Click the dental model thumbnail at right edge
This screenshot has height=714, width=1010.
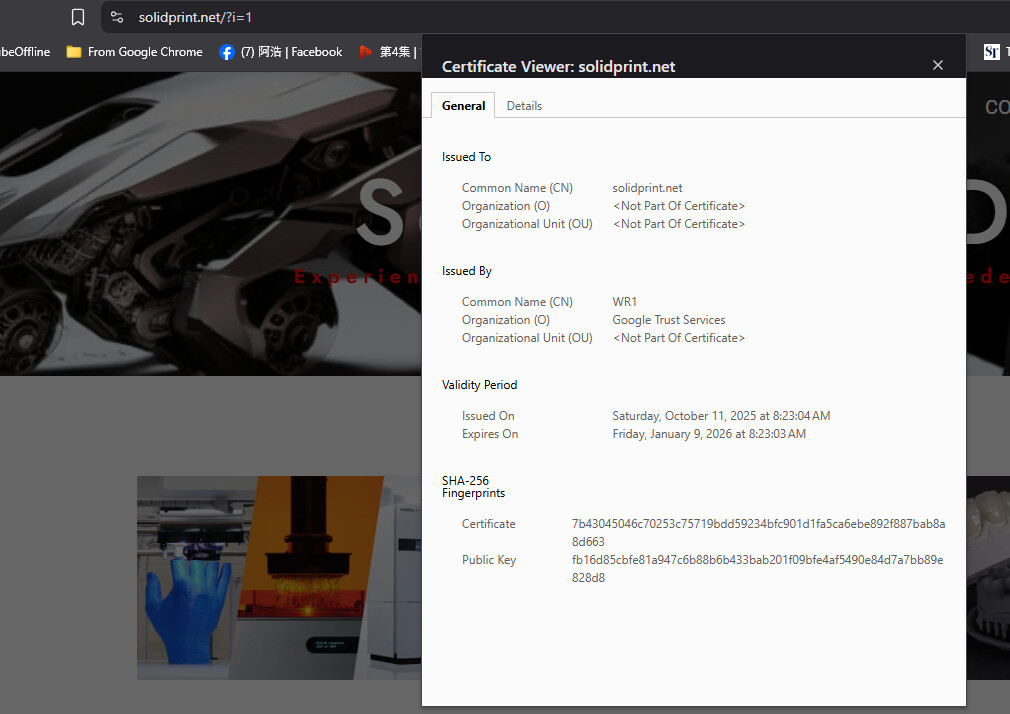pos(987,577)
